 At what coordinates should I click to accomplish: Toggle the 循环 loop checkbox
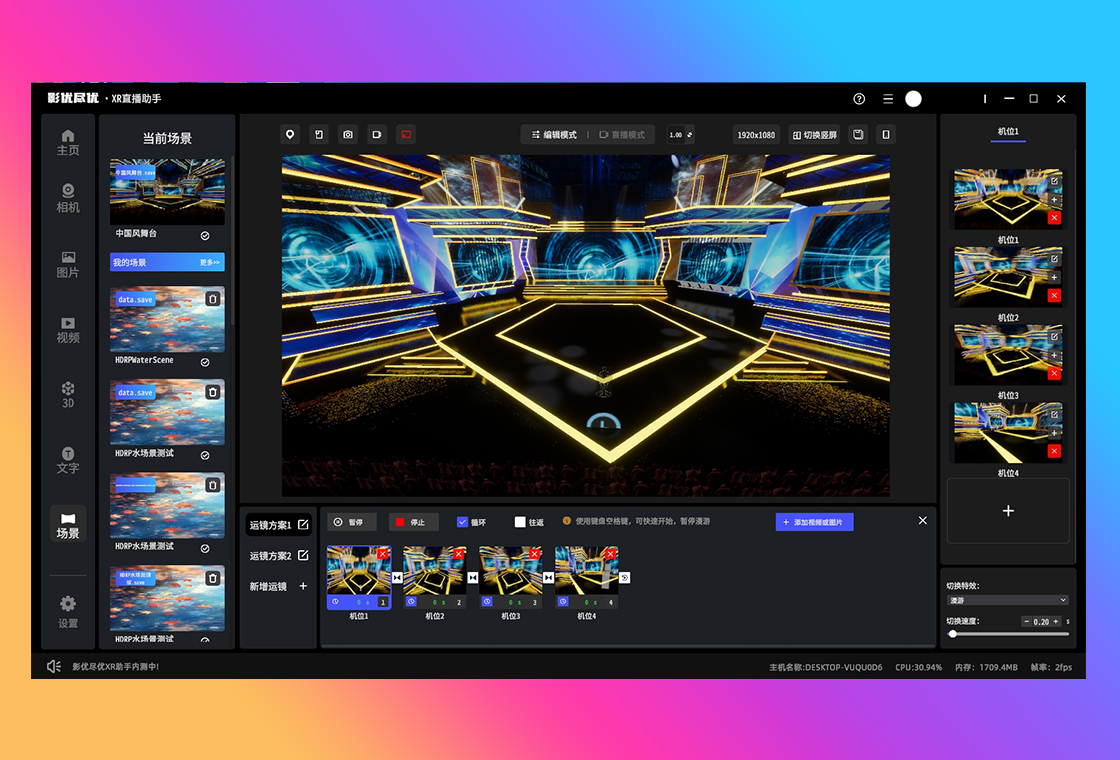(463, 522)
